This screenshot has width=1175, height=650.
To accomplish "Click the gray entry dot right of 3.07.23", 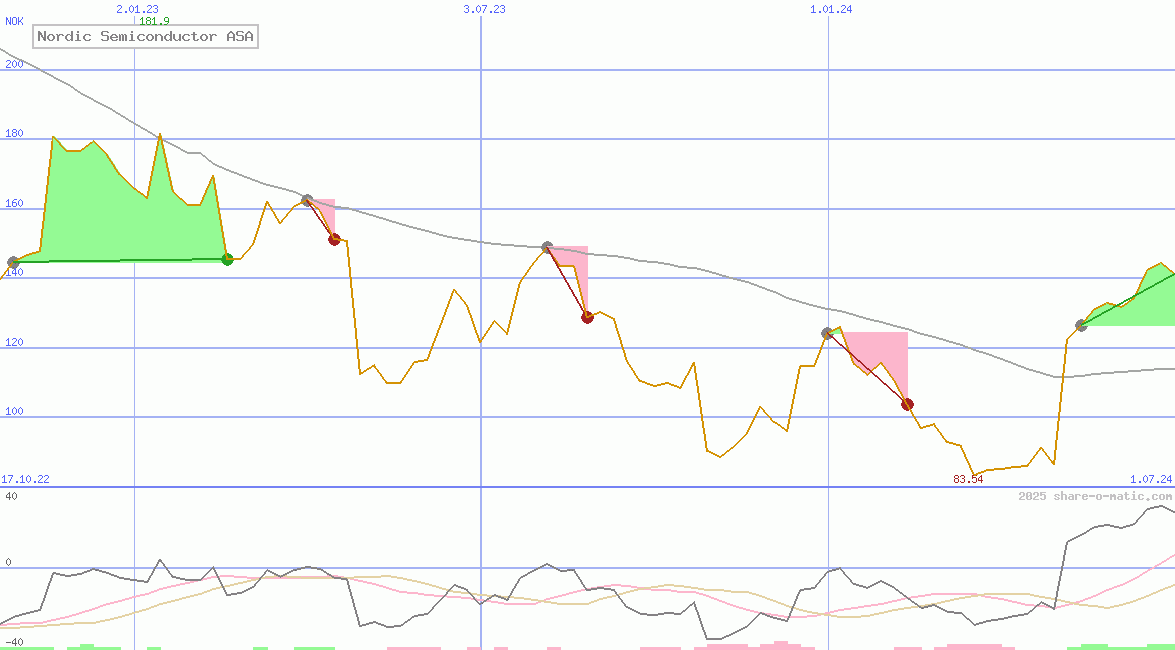I will (547, 246).
